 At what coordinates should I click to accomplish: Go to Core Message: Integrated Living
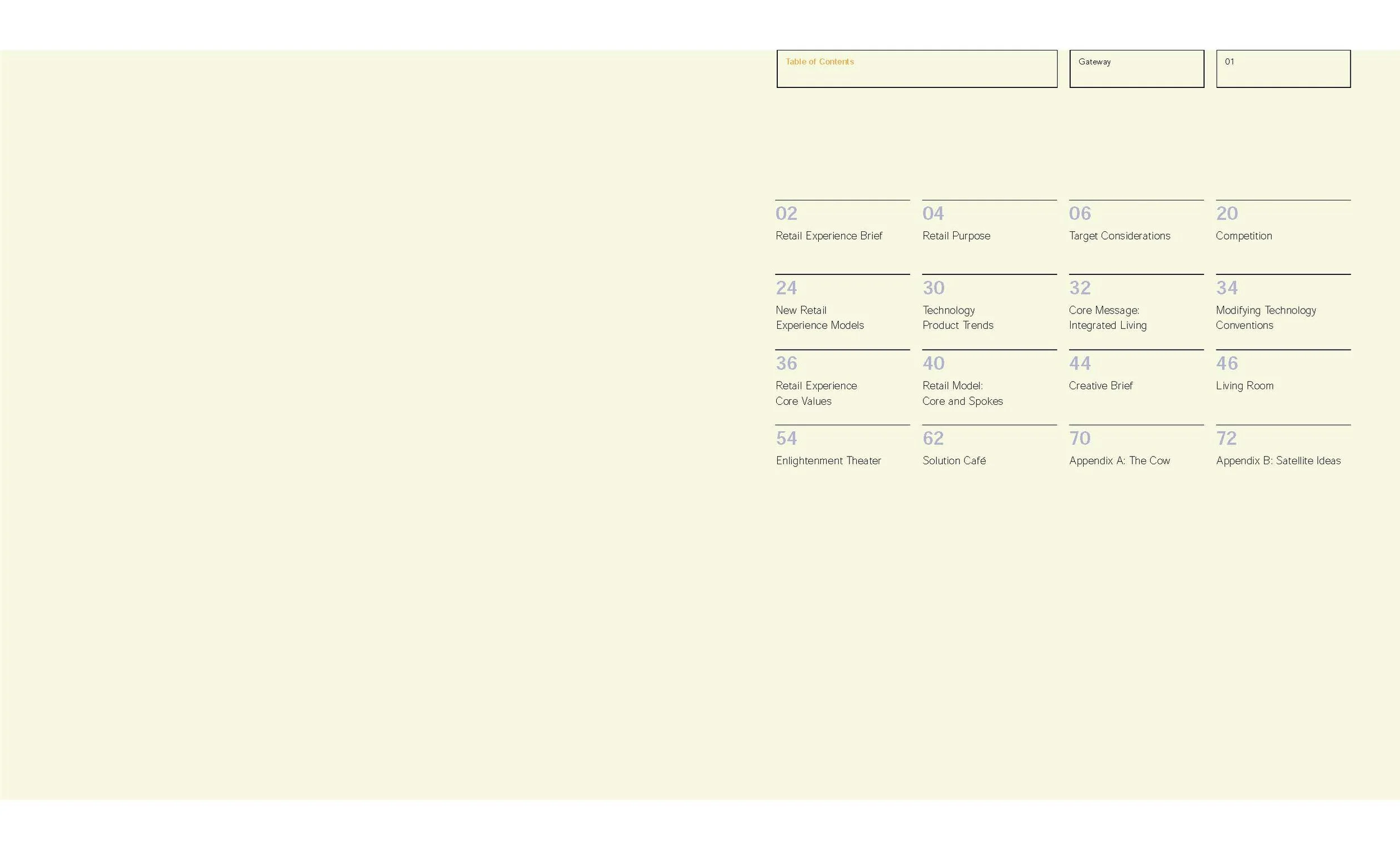point(1107,318)
